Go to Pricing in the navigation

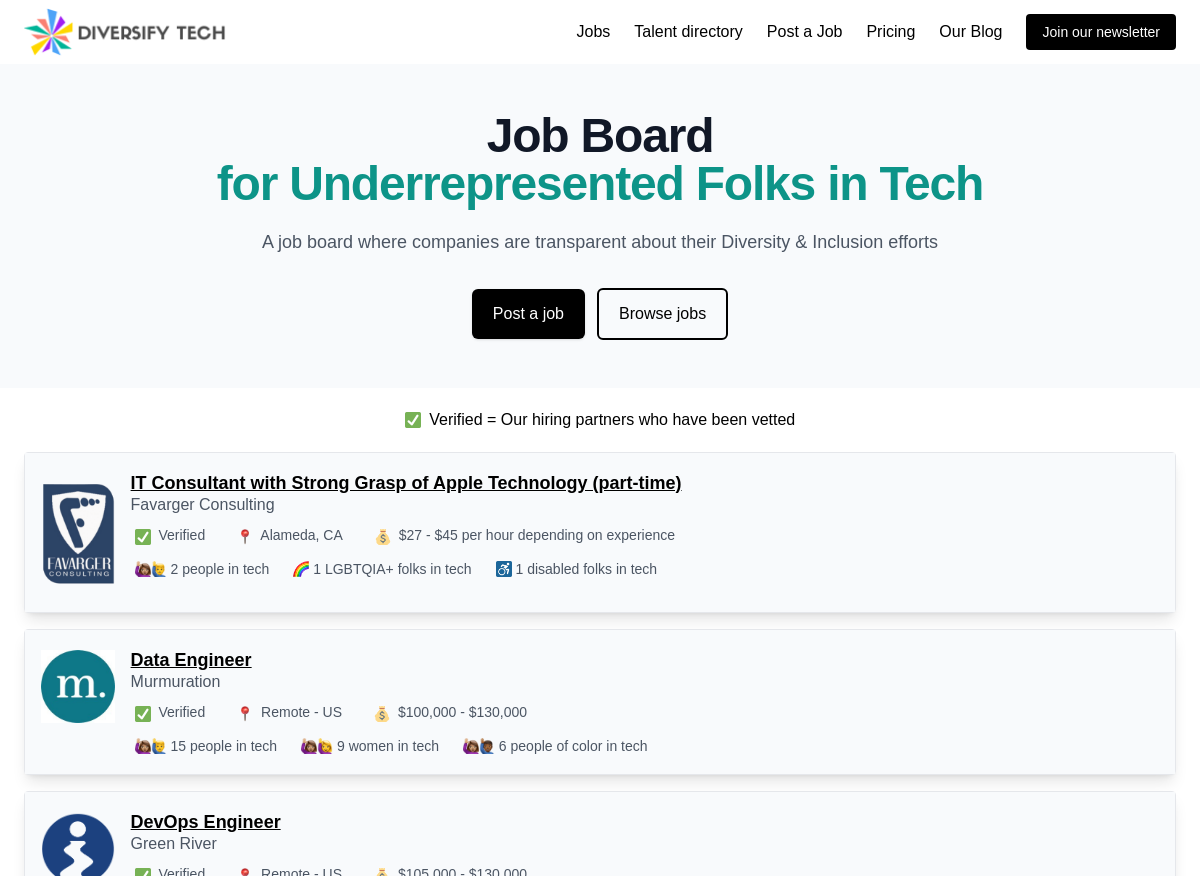pyautogui.click(x=891, y=32)
